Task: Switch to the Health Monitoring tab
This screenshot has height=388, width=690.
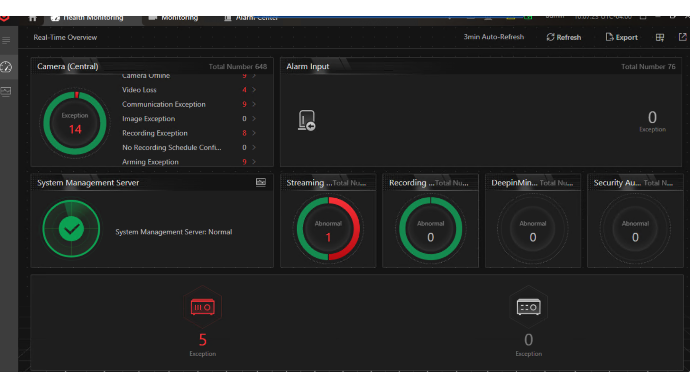Action: tap(87, 18)
